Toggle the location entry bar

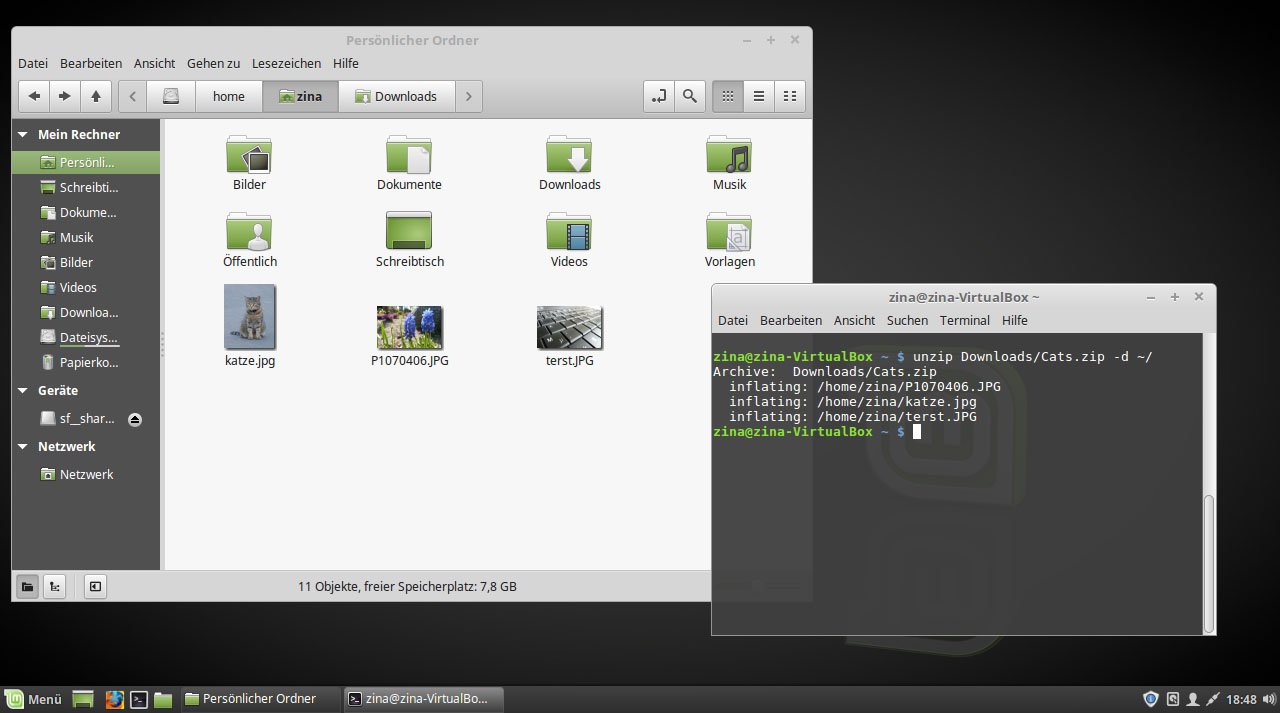click(x=659, y=96)
